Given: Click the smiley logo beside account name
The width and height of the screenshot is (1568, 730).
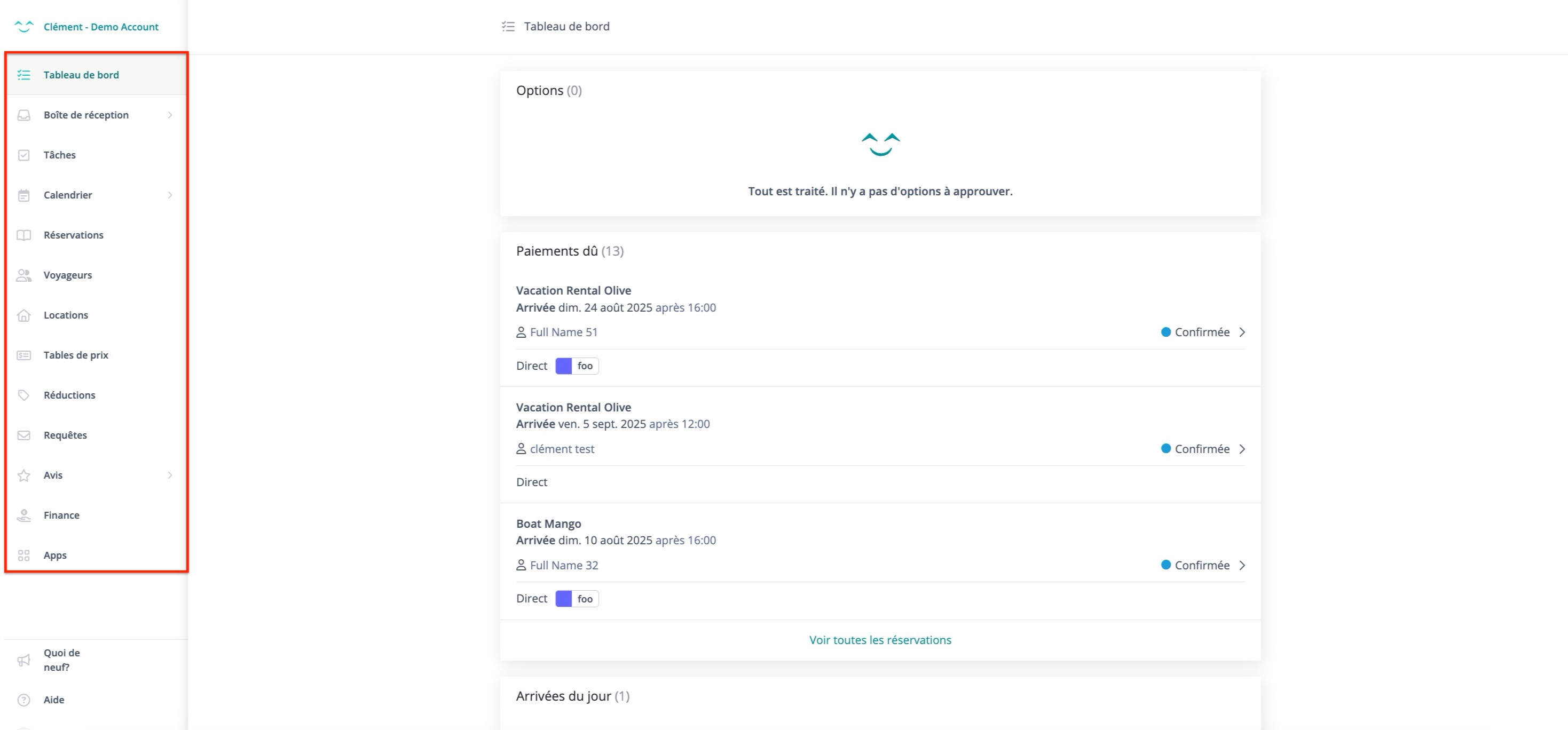Looking at the screenshot, I should coord(23,27).
